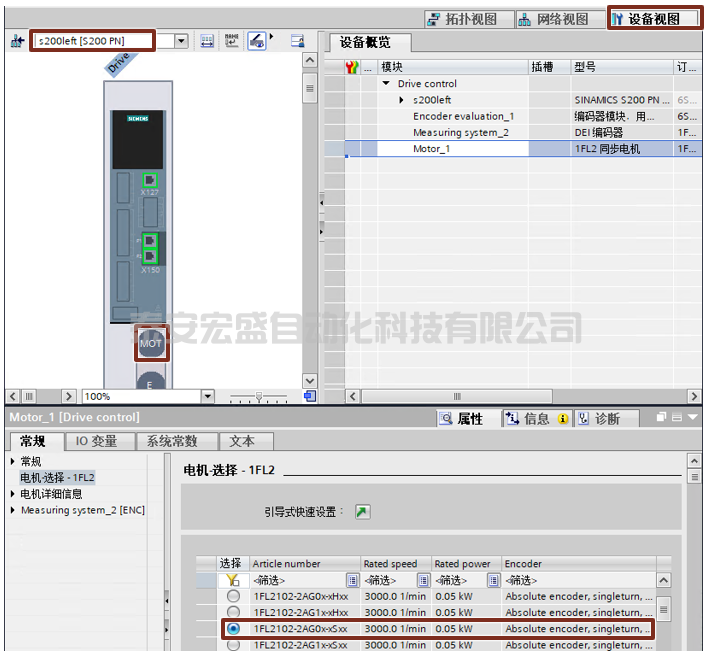Click the left horizontal scroll arrow in device view
The image size is (708, 657).
tap(13, 396)
